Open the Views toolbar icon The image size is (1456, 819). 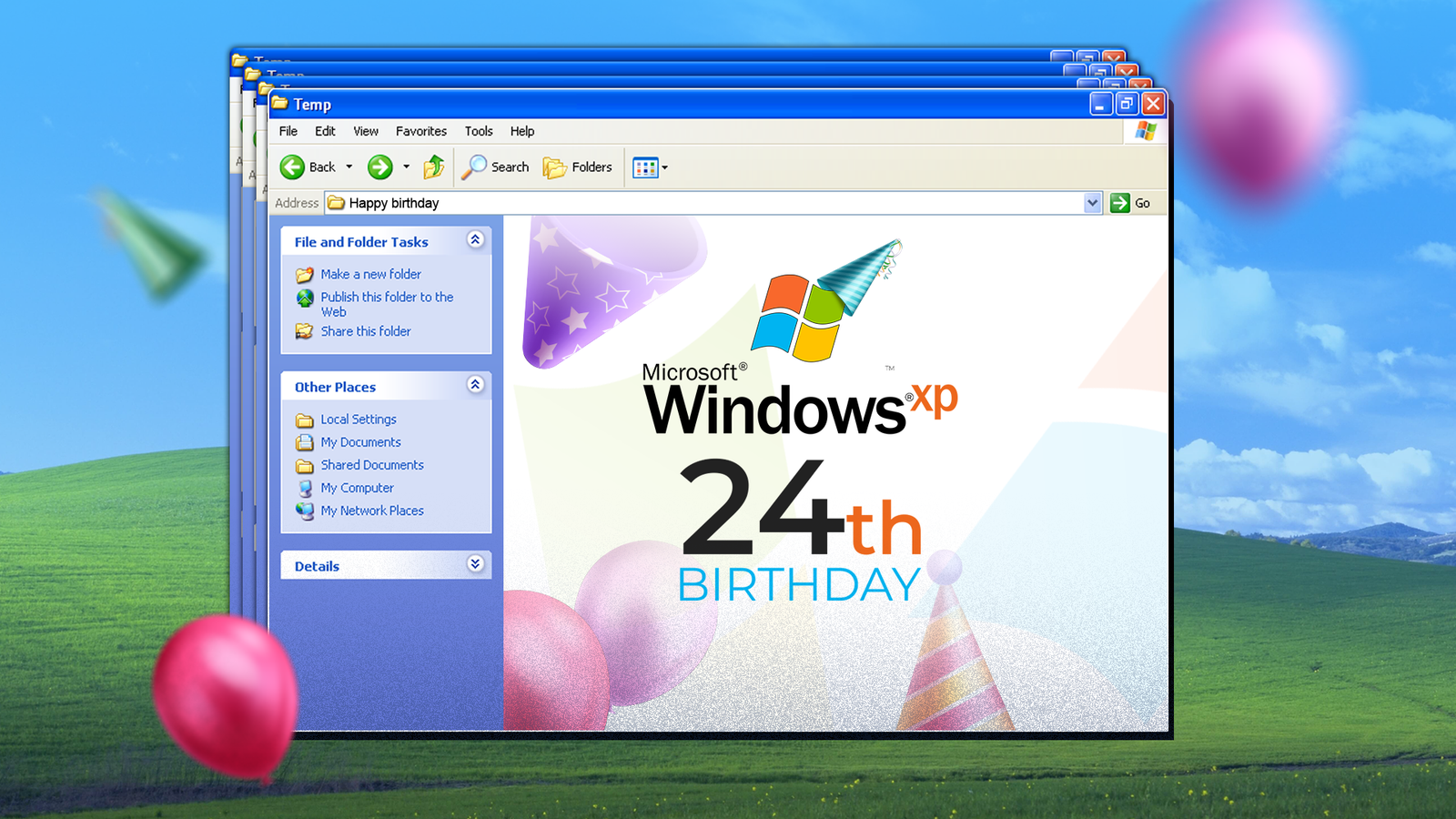tap(645, 167)
